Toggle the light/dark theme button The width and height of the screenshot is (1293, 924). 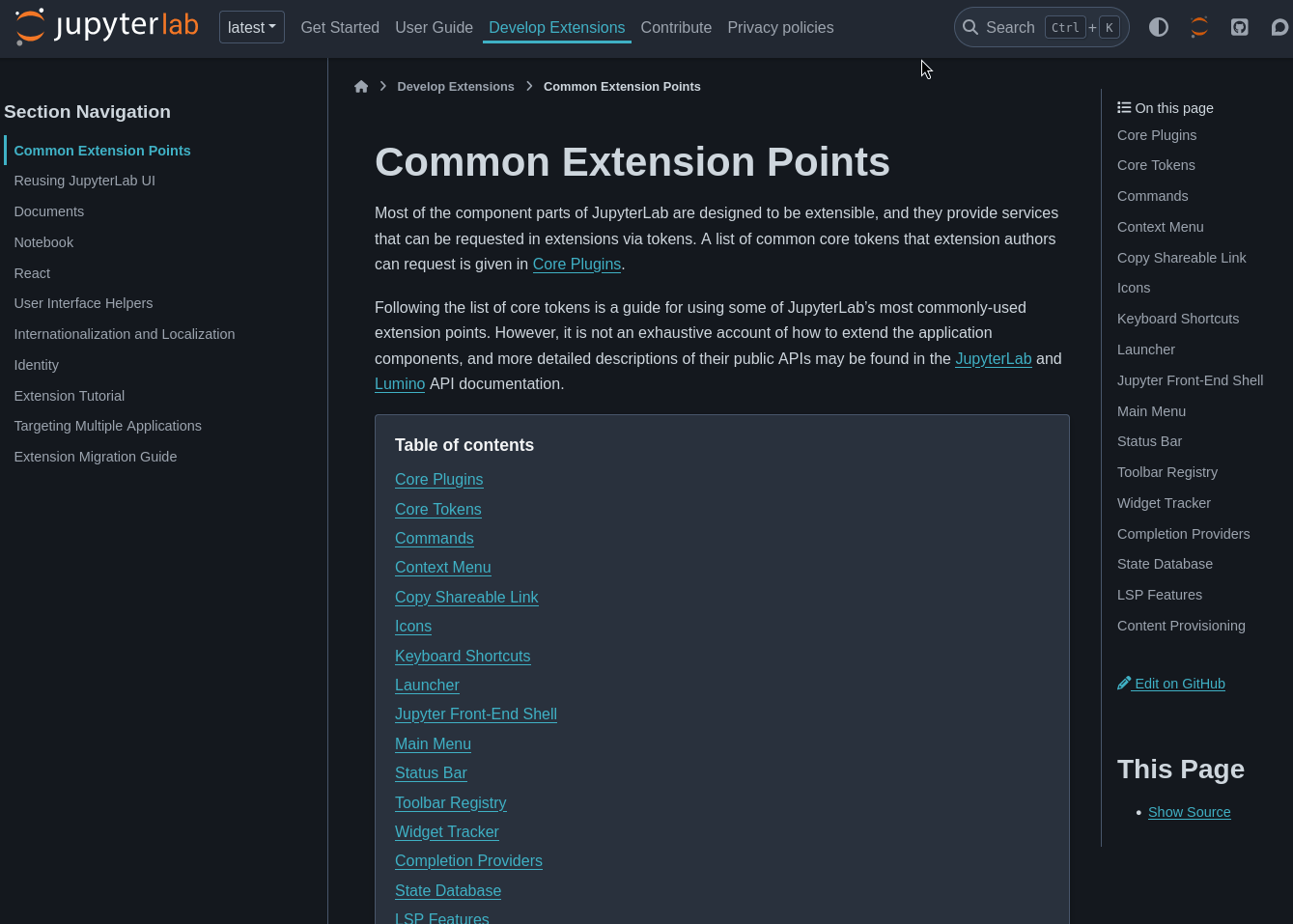[1159, 27]
